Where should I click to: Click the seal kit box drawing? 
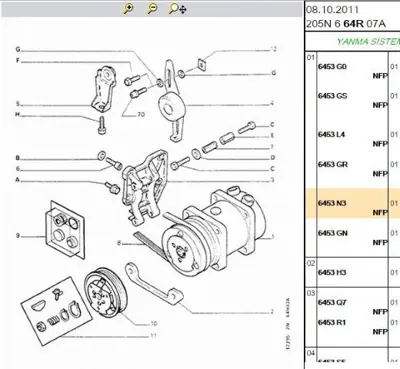(65, 230)
